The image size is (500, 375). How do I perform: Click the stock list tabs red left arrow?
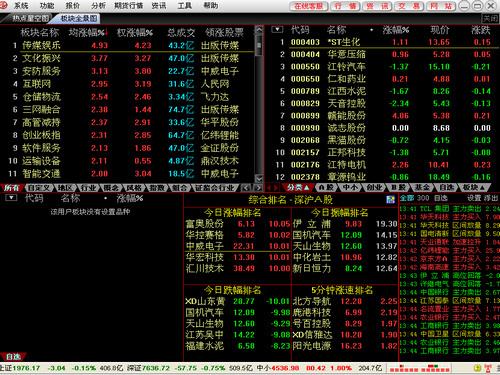pyautogui.click(x=269, y=188)
